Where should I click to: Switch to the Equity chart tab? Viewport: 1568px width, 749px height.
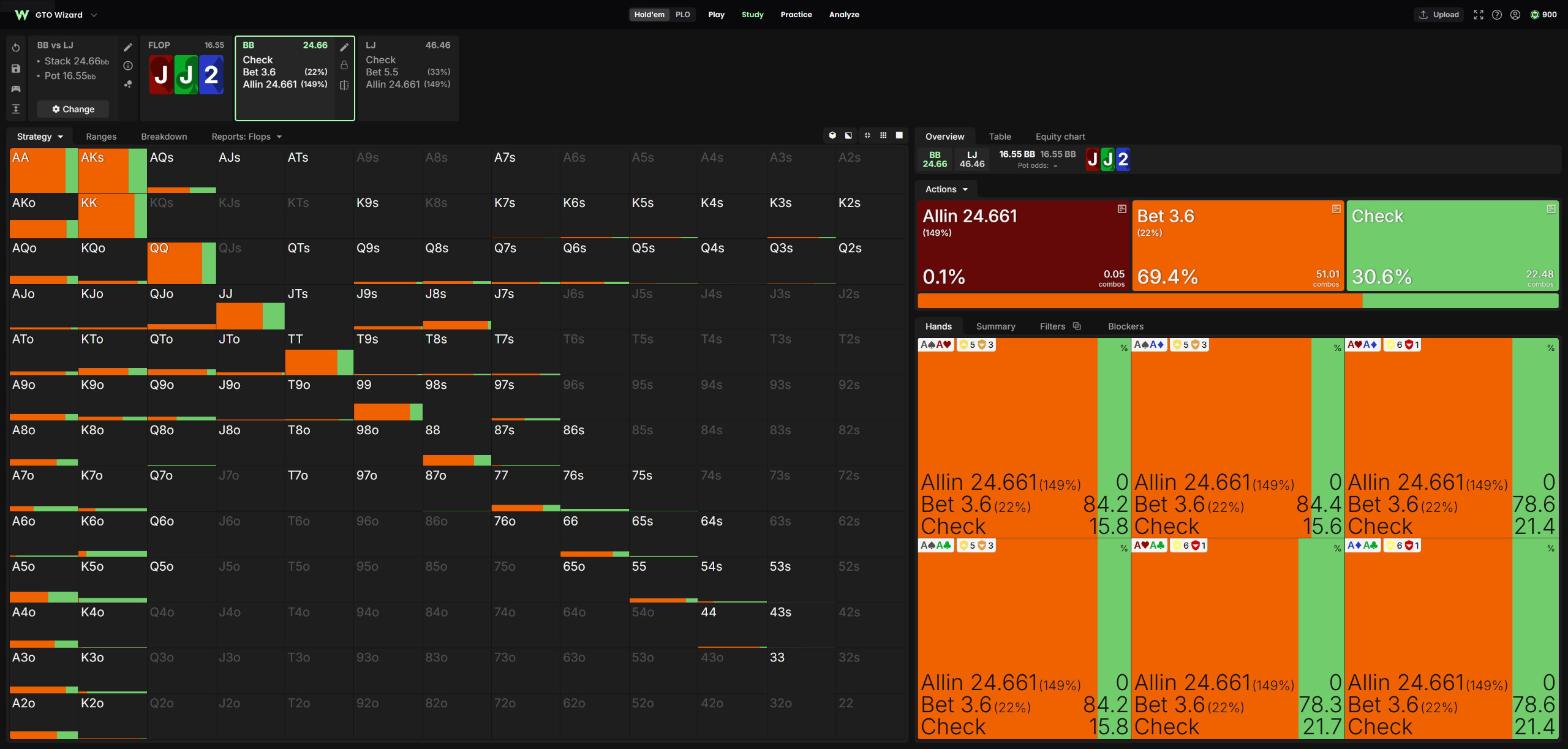tap(1060, 136)
